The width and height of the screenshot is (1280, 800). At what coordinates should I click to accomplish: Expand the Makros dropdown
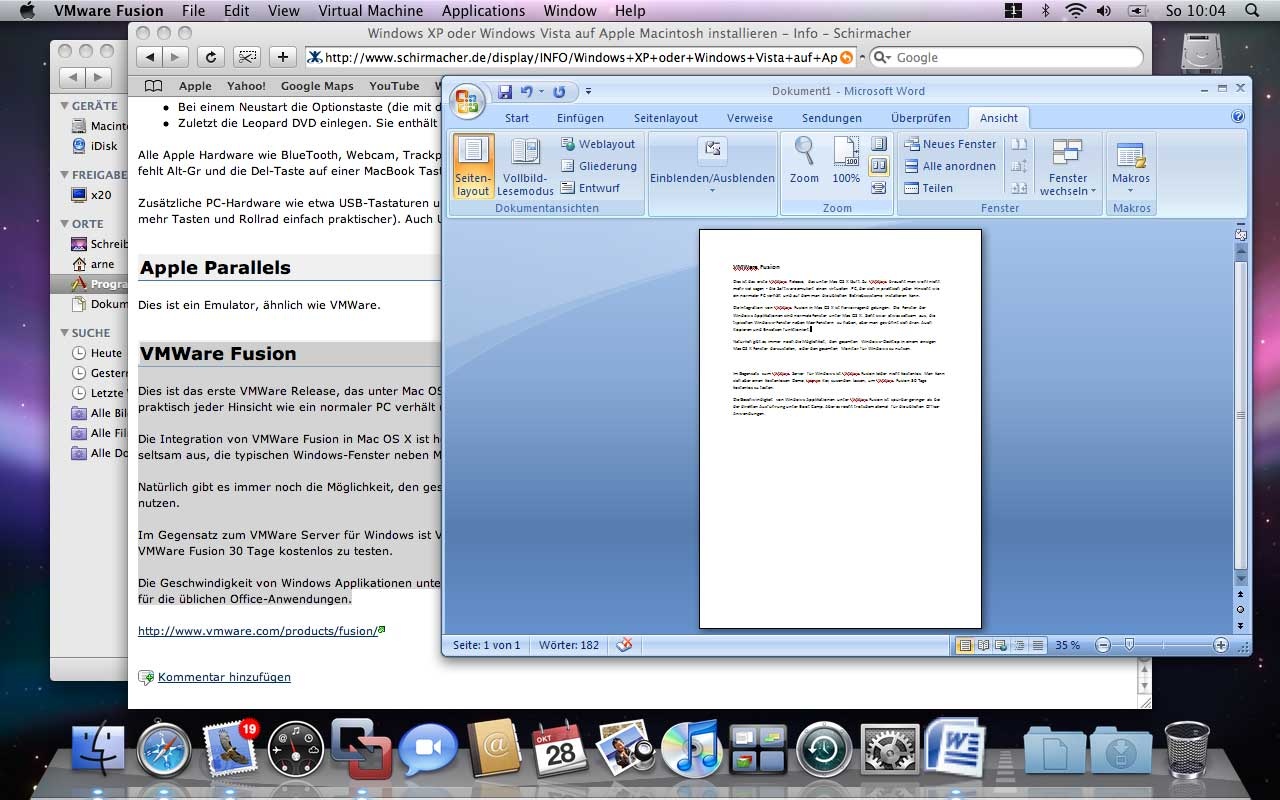tap(1131, 166)
